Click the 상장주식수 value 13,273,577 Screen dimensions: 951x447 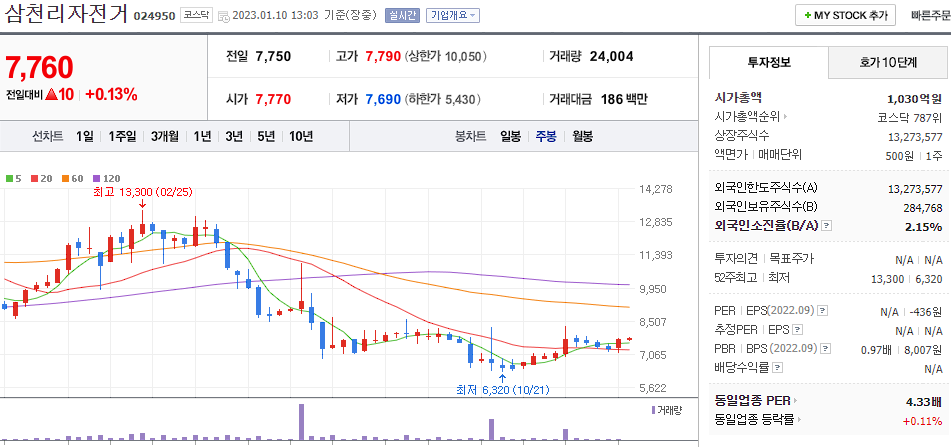[x=915, y=136]
